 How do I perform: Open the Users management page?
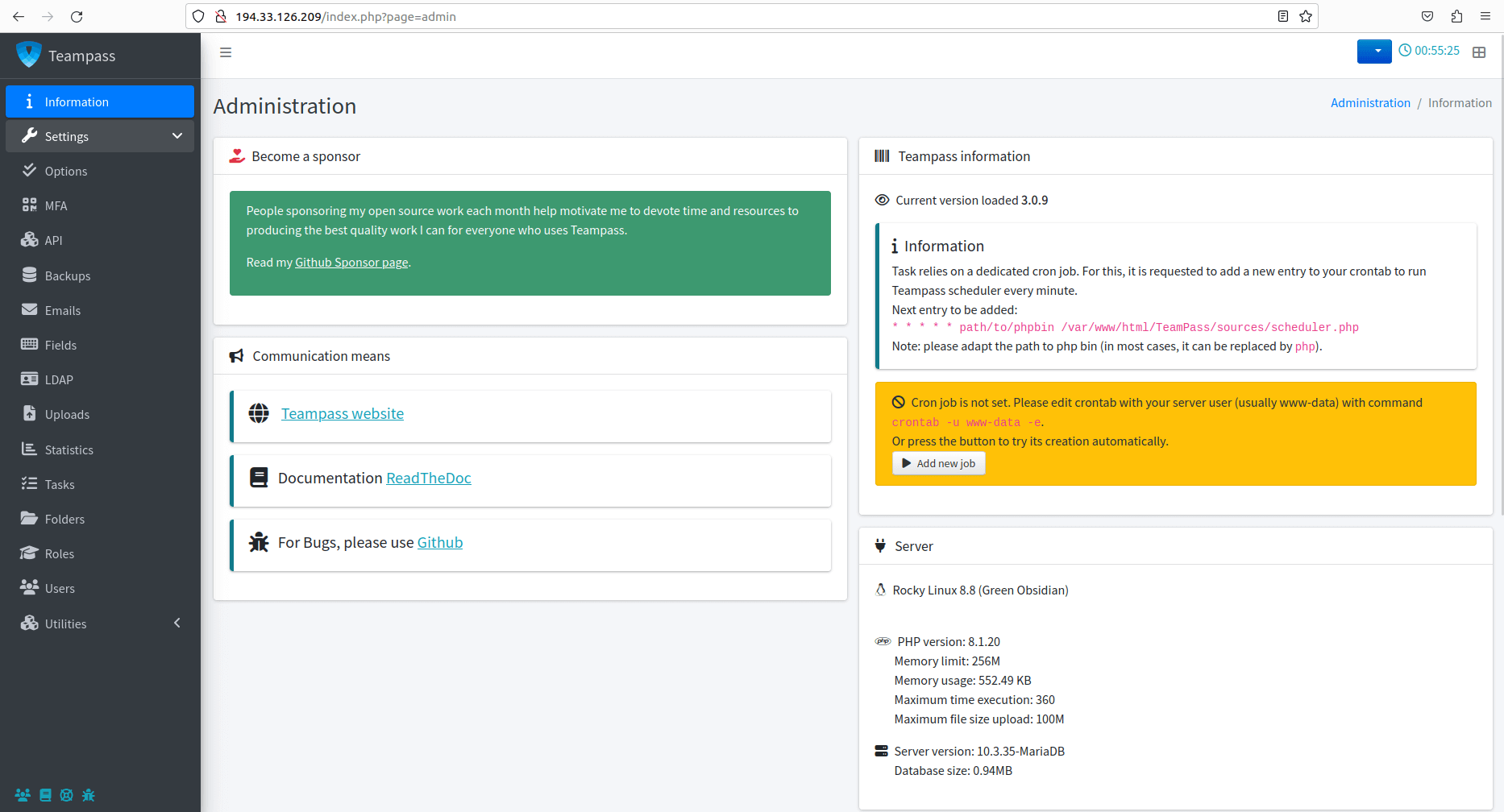tap(60, 589)
